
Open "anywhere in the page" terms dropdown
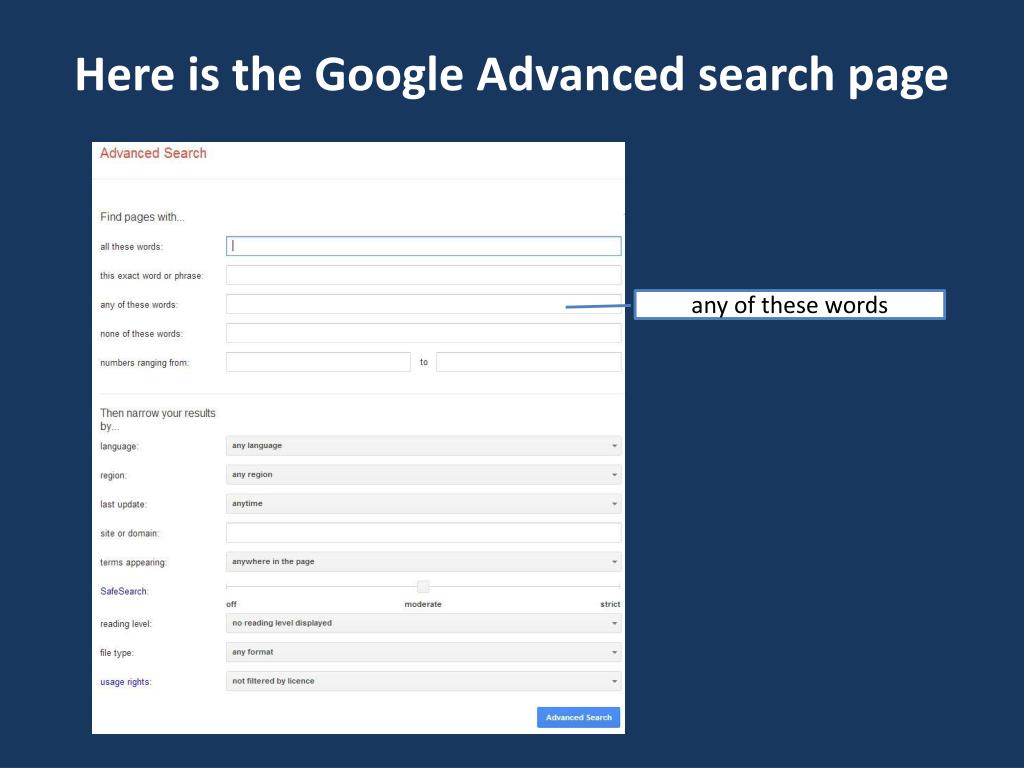click(x=423, y=562)
